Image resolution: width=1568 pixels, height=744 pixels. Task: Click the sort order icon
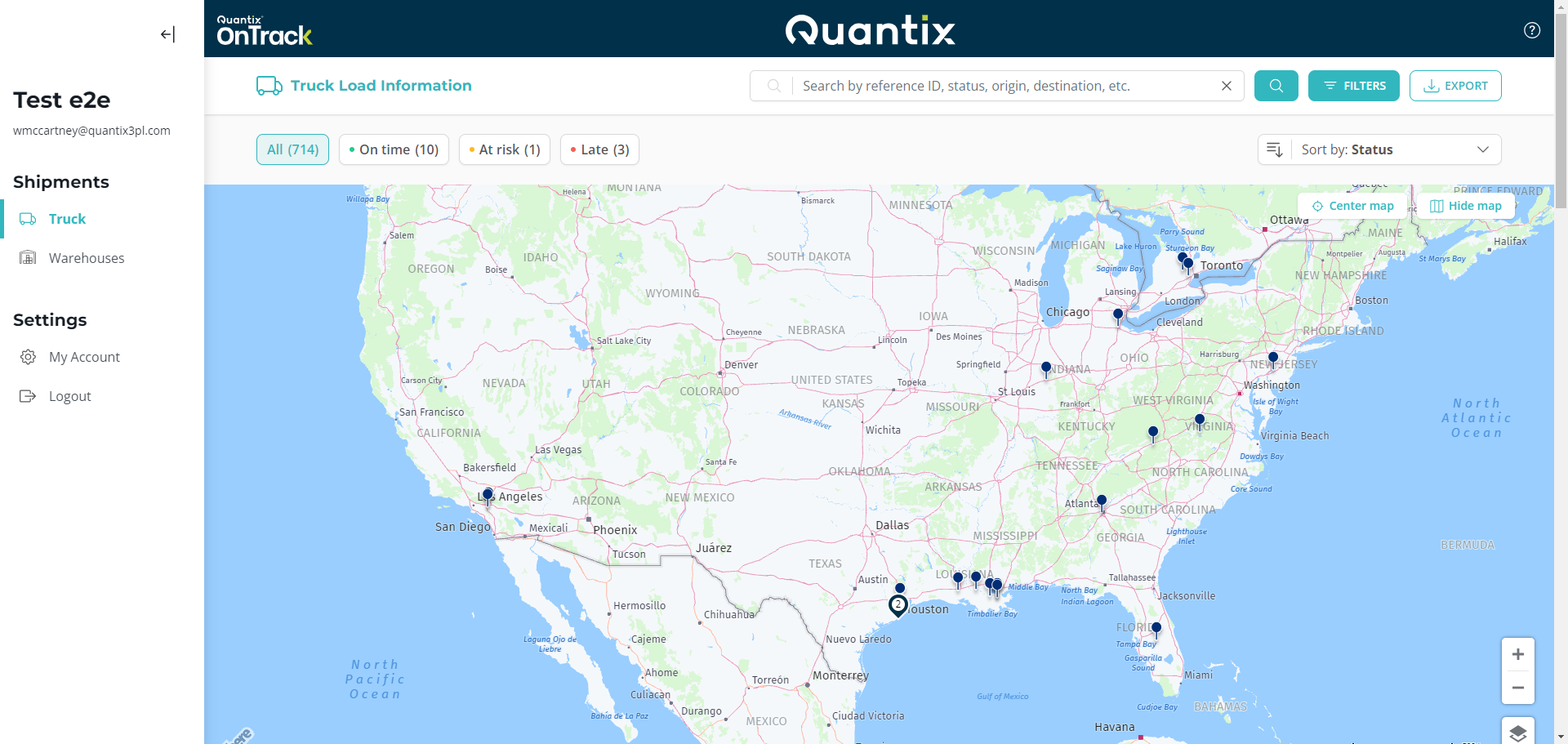pyautogui.click(x=1275, y=149)
